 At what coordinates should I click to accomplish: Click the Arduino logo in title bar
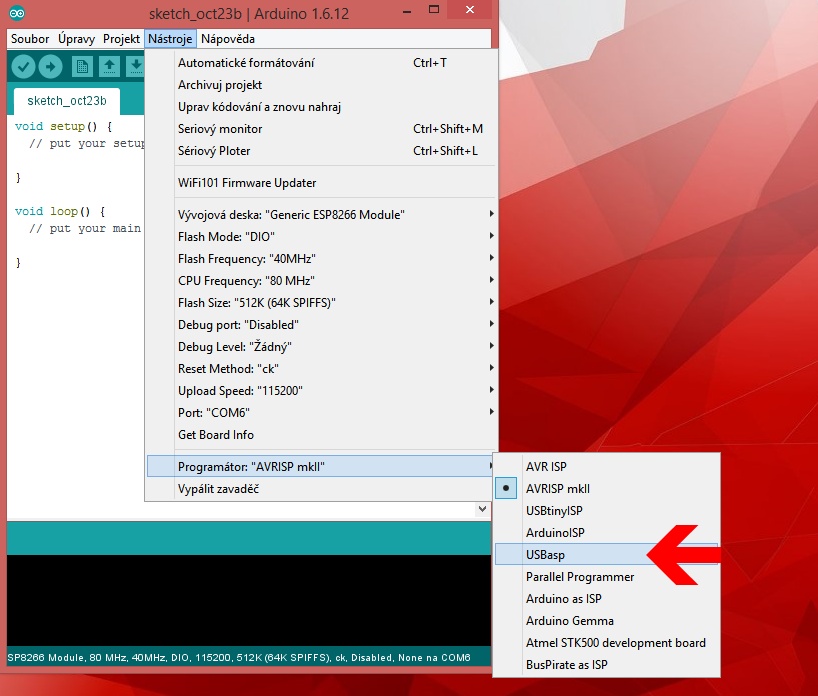19,14
